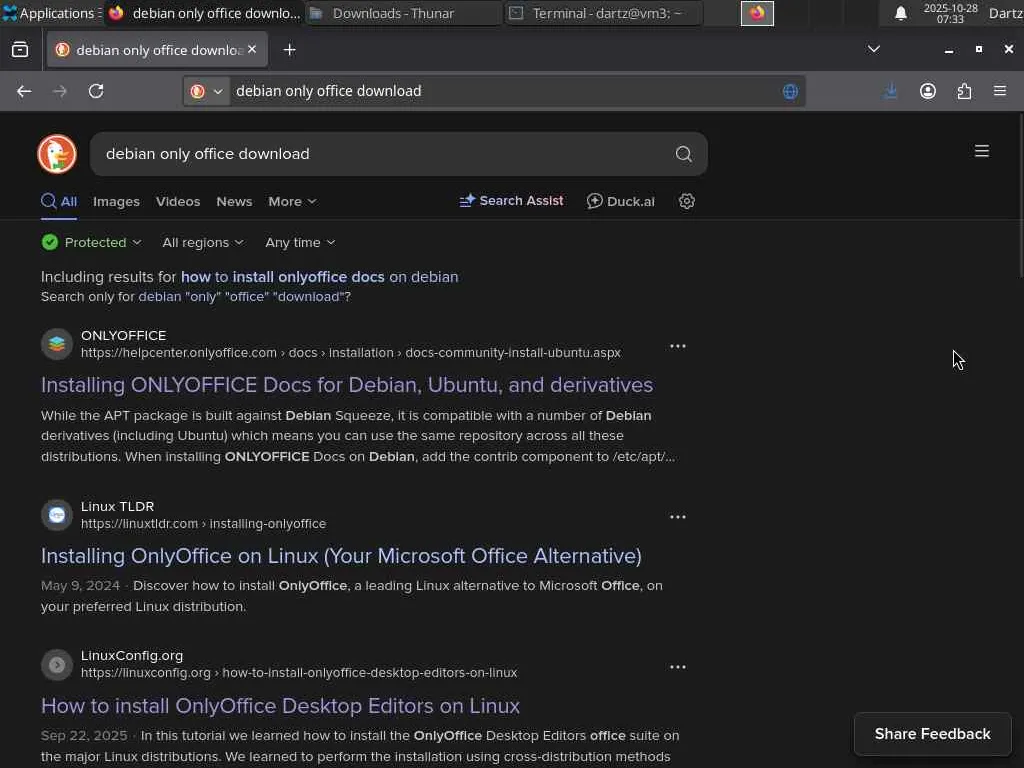Click the date and time clock
This screenshot has width=1024, height=768.
tap(950, 13)
